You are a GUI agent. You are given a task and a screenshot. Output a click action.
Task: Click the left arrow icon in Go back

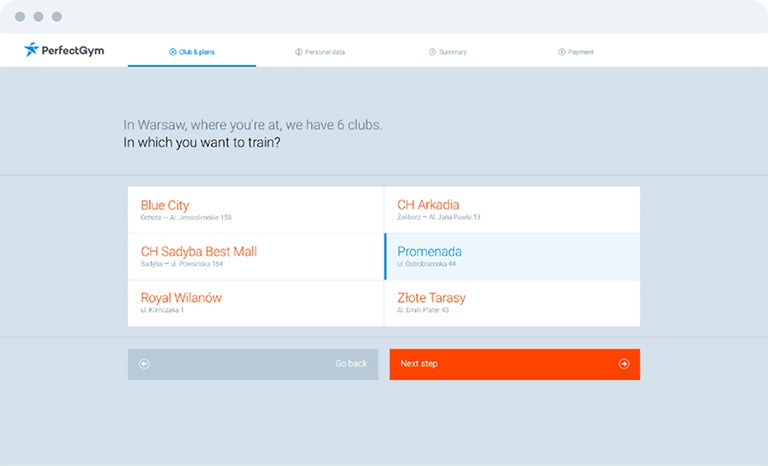click(144, 364)
